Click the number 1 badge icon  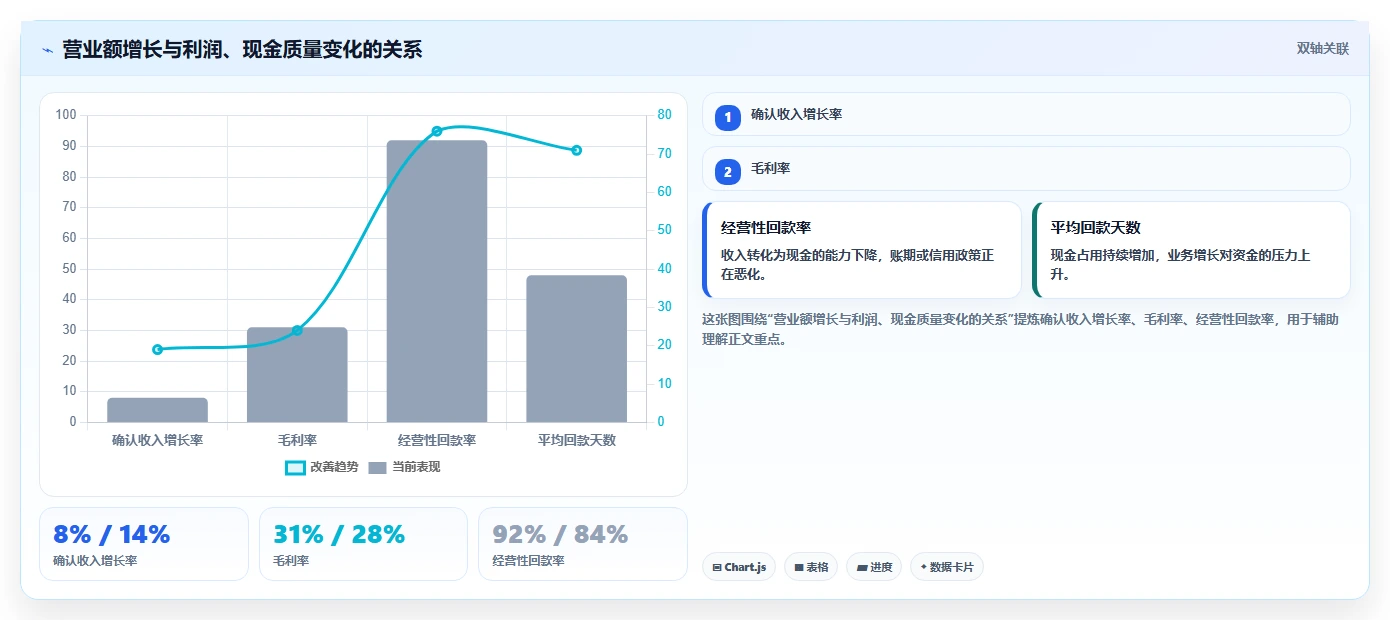pos(728,117)
